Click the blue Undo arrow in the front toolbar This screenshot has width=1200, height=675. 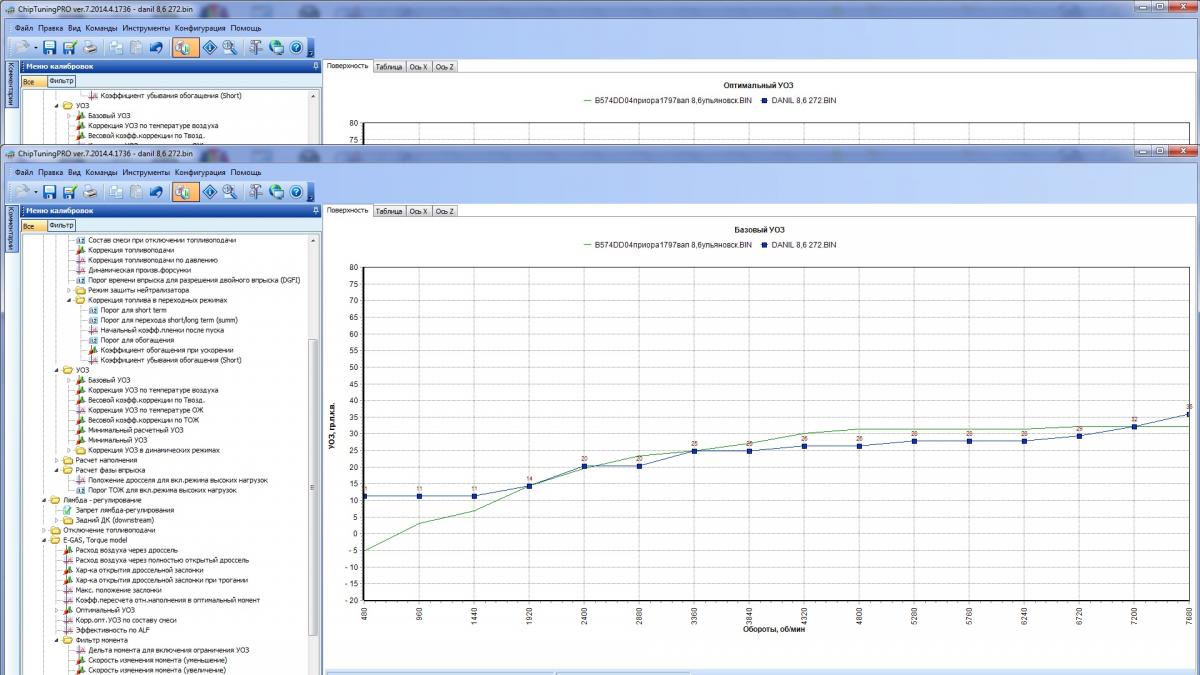click(x=156, y=191)
